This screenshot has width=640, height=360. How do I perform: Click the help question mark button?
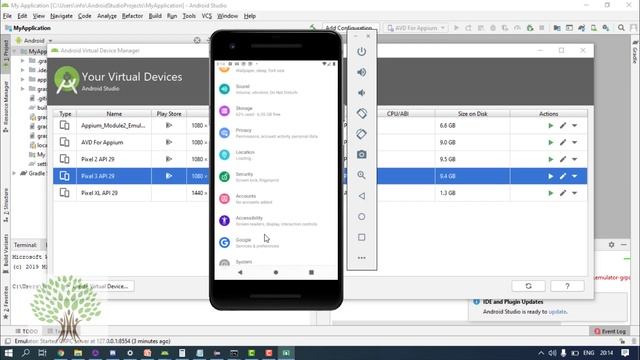click(x=567, y=286)
